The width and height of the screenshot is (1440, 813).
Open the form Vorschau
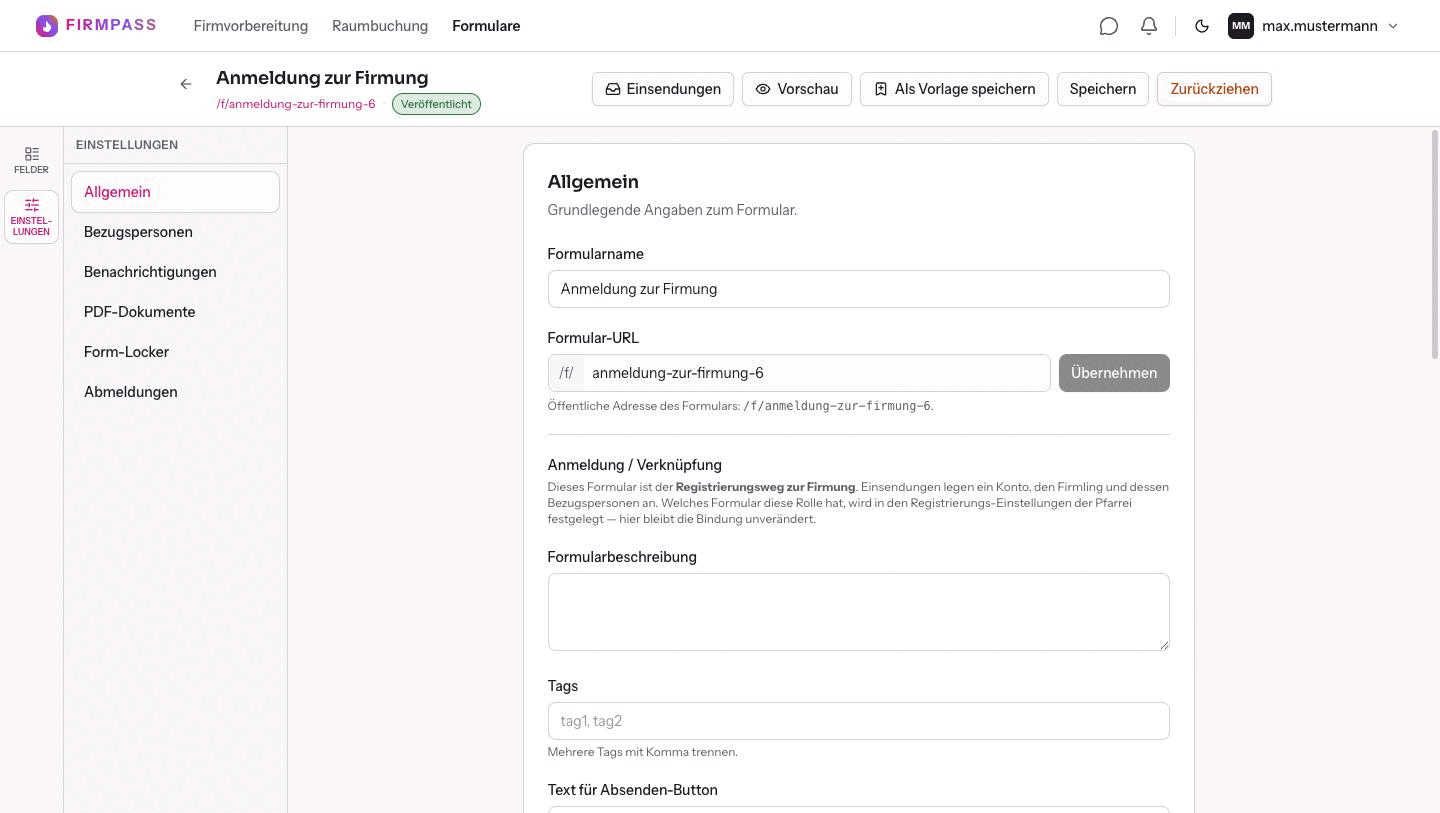point(797,89)
